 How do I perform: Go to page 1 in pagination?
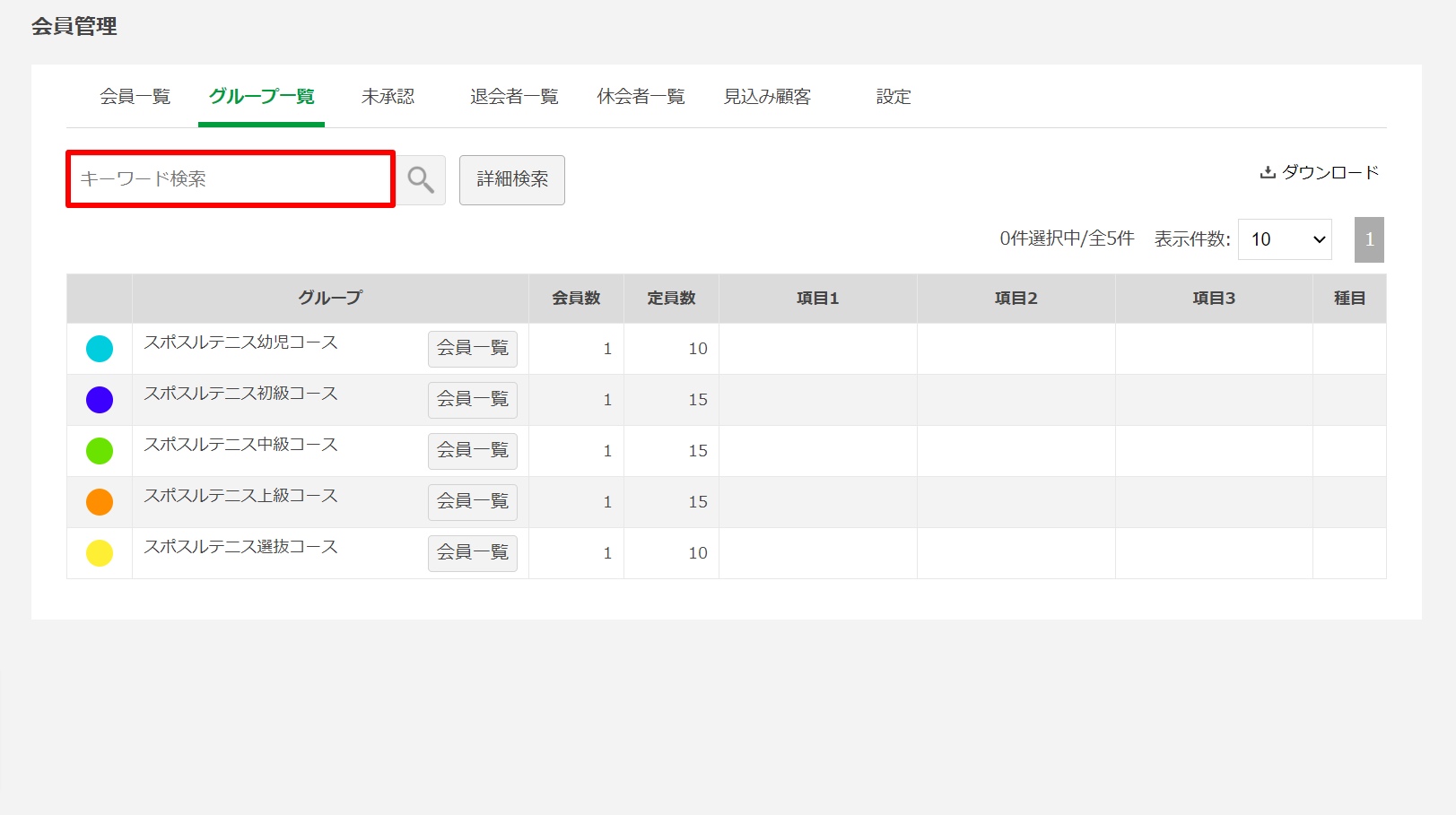point(1369,239)
